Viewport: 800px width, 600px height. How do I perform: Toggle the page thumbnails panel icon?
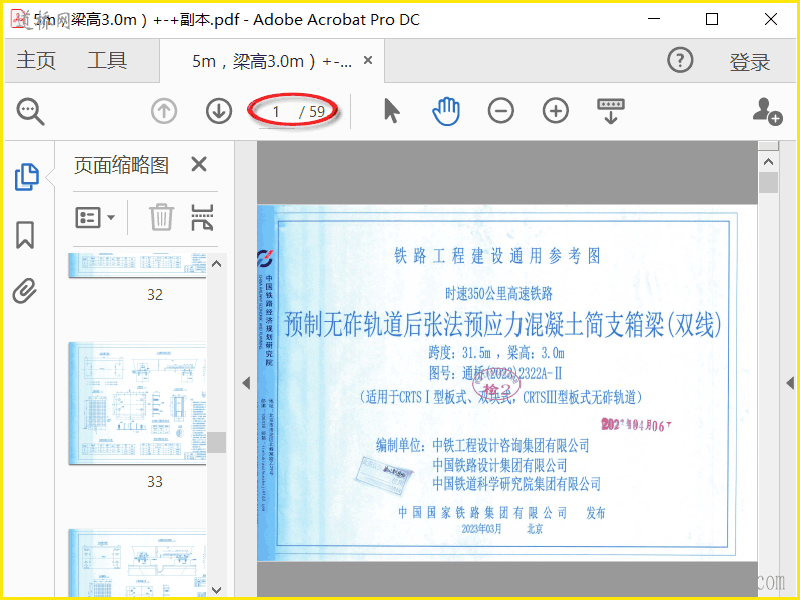(27, 177)
